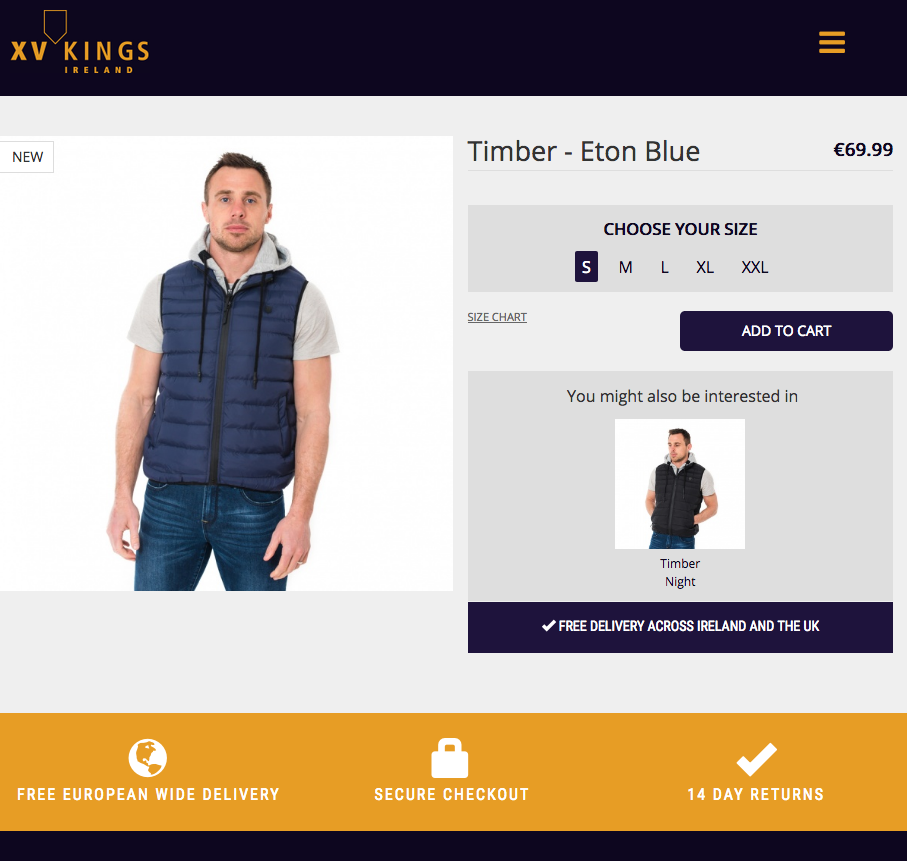This screenshot has height=861, width=907.
Task: Click the Secure Checkout label
Action: (x=451, y=794)
